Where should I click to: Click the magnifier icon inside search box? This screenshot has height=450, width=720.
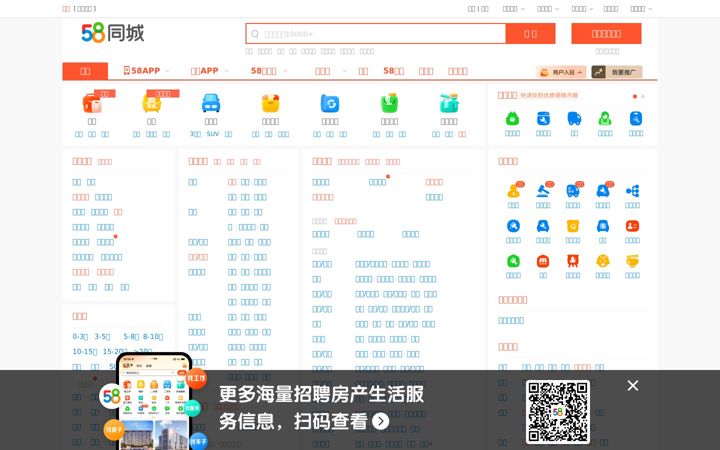click(x=255, y=34)
